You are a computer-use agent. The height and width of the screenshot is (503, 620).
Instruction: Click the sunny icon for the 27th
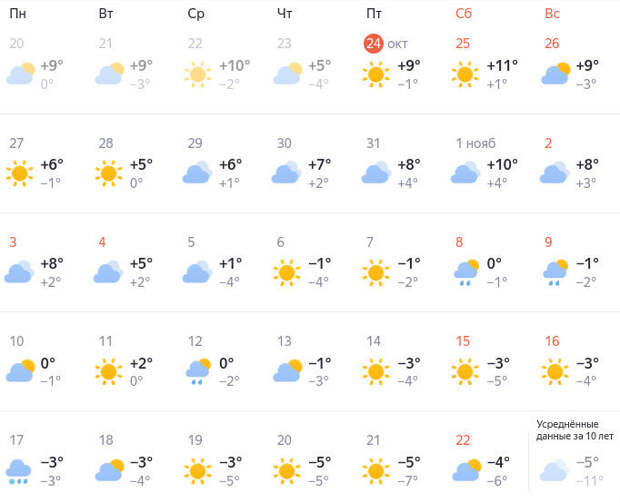(19, 173)
